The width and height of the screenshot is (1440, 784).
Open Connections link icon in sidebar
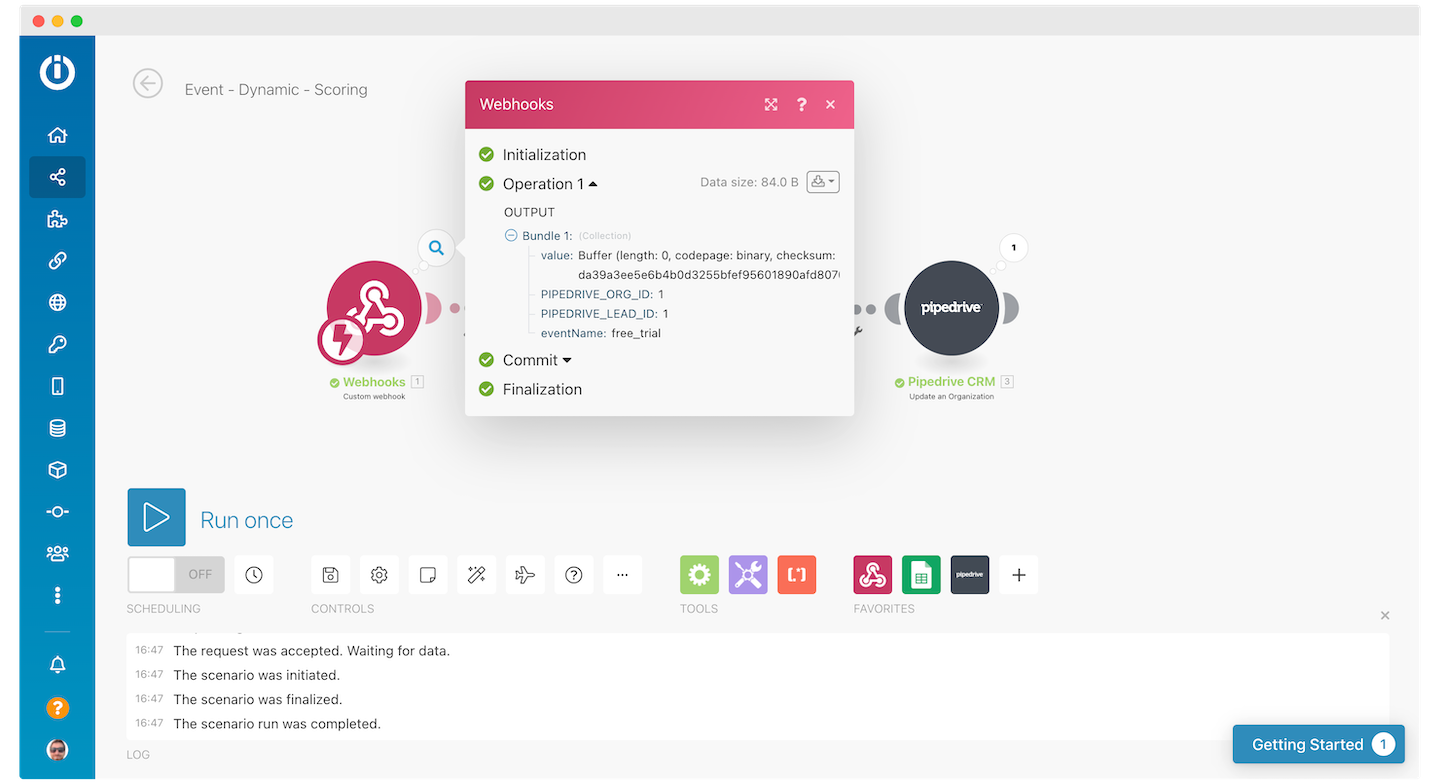57,261
